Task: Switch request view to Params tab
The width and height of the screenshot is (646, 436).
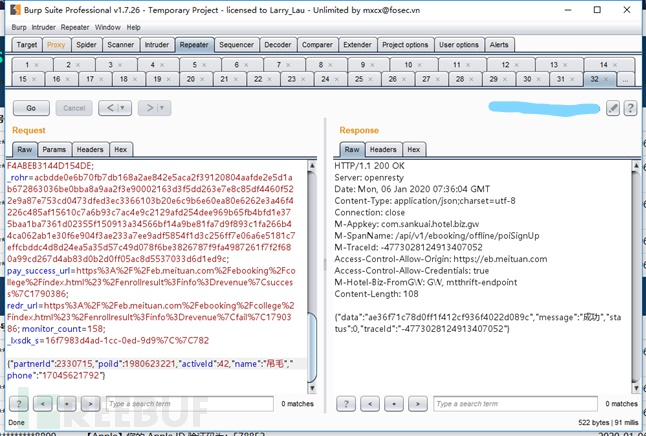Action: point(54,150)
